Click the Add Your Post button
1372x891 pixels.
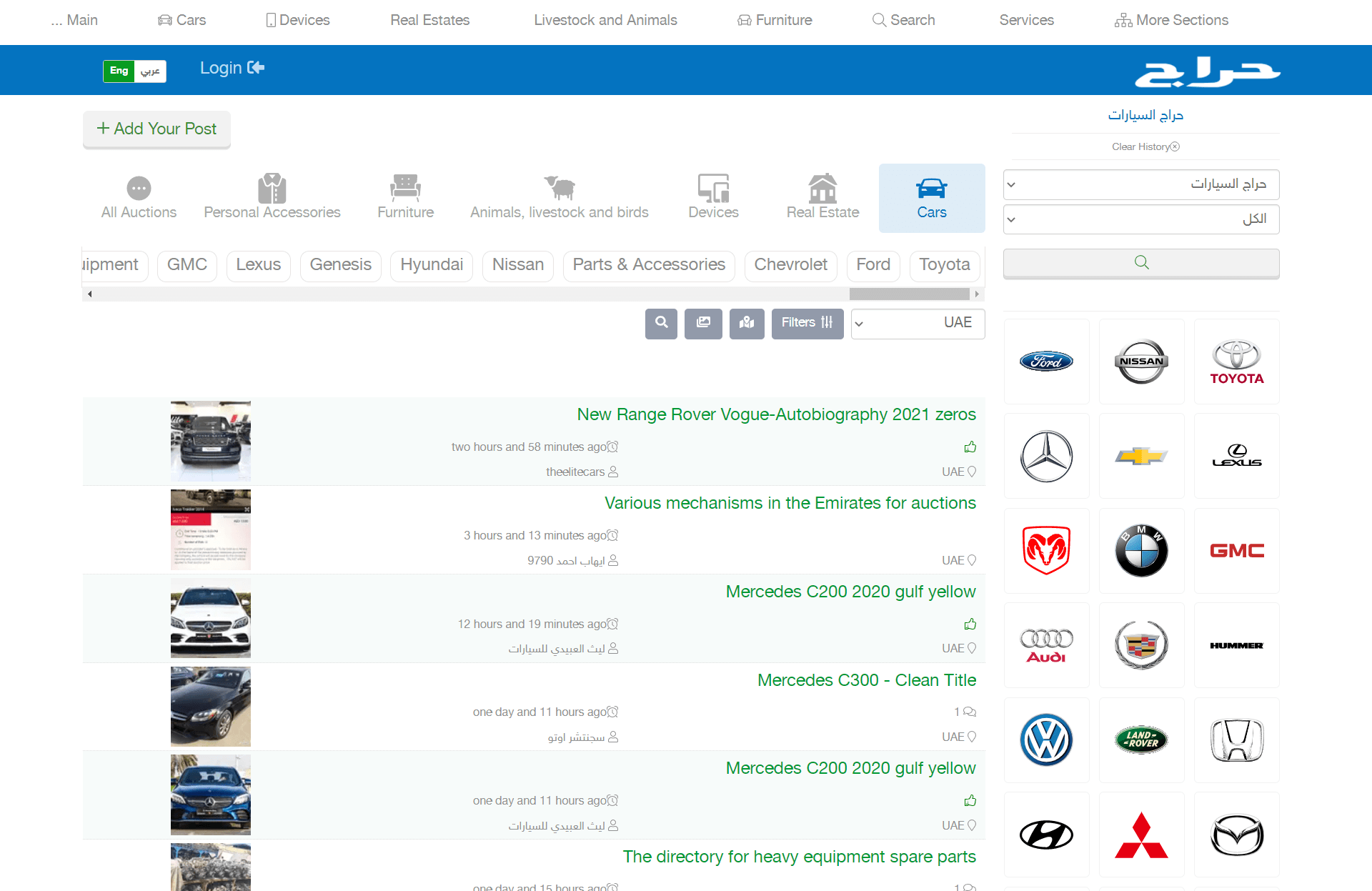pyautogui.click(x=157, y=129)
